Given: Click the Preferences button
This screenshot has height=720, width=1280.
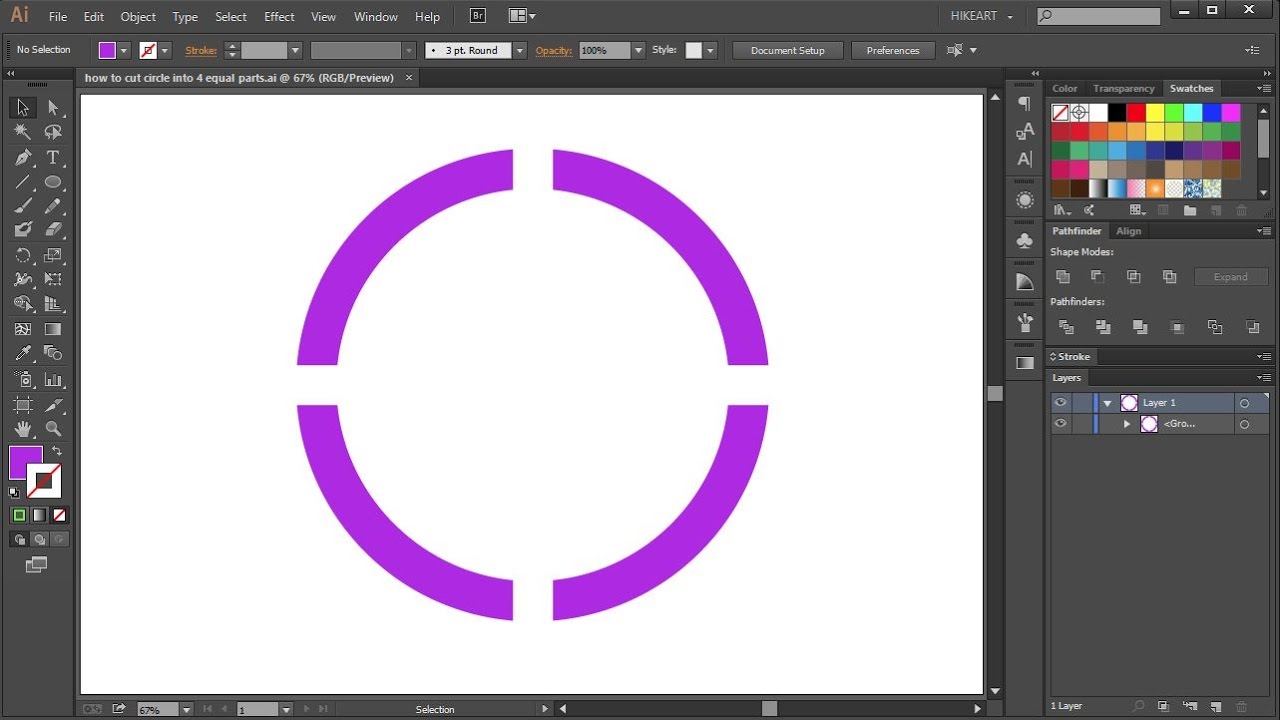Looking at the screenshot, I should (893, 50).
